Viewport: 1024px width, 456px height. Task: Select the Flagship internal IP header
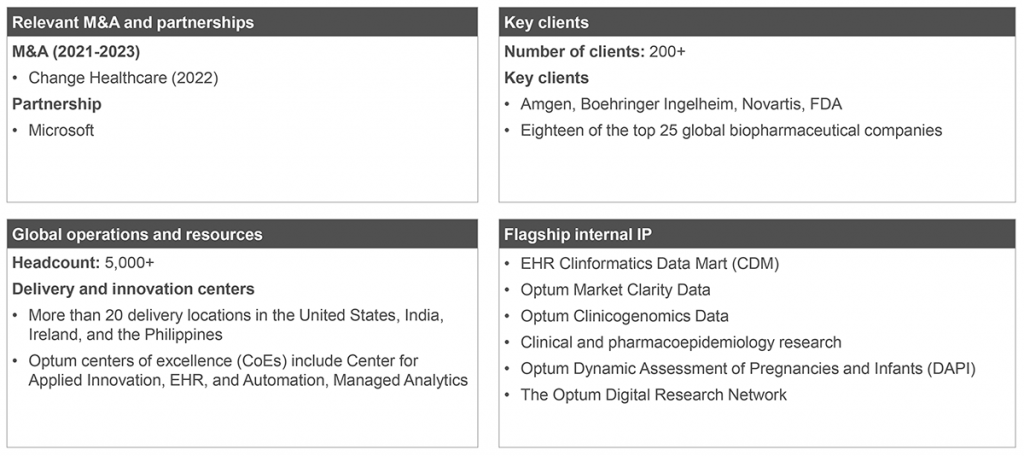click(x=757, y=234)
